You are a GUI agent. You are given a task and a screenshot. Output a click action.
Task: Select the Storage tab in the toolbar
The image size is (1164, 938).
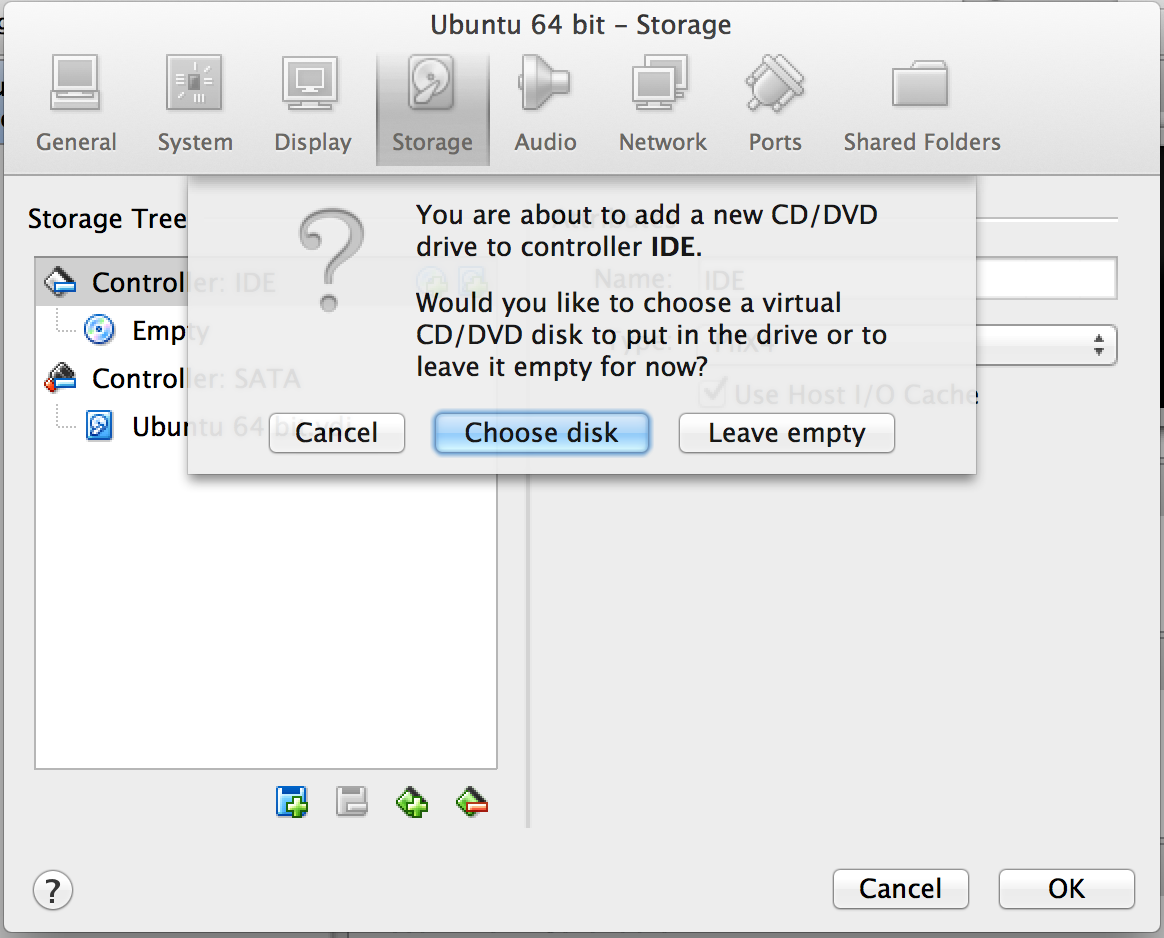click(x=432, y=100)
